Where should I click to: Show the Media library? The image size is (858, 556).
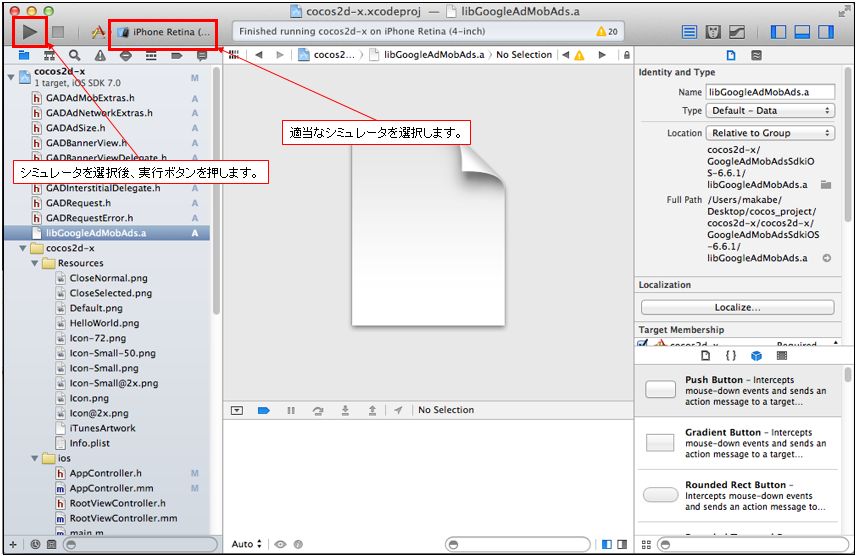[782, 356]
